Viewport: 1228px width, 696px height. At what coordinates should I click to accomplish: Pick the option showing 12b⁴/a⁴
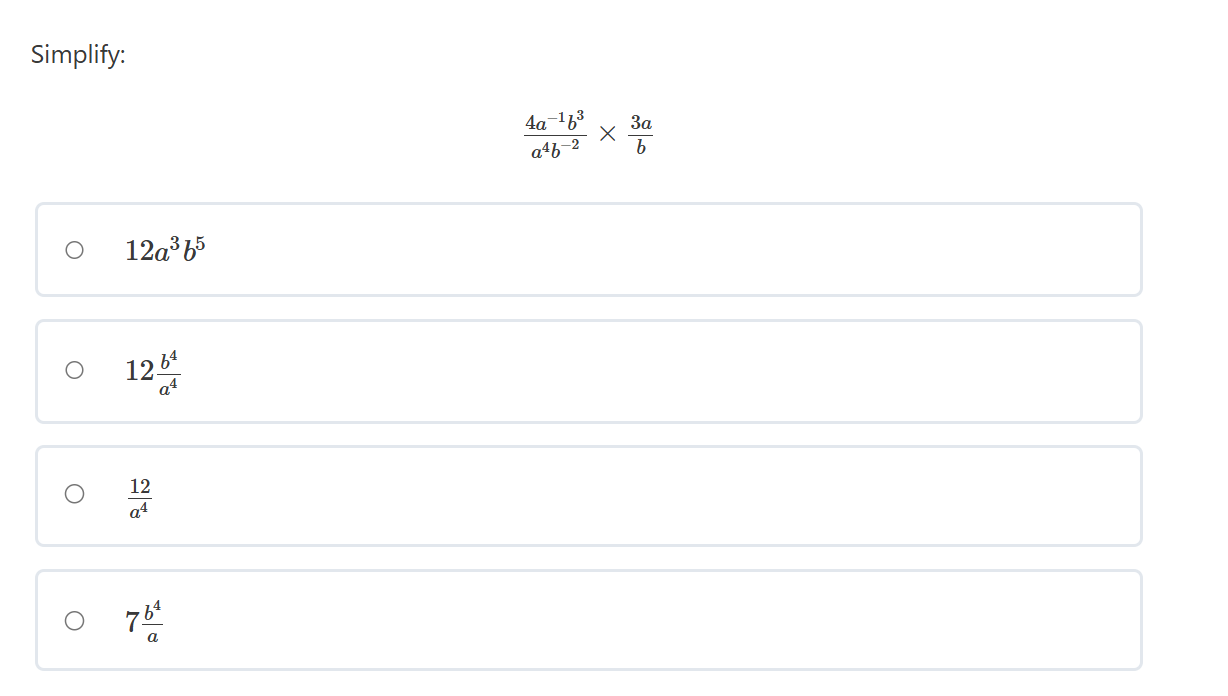(150, 371)
